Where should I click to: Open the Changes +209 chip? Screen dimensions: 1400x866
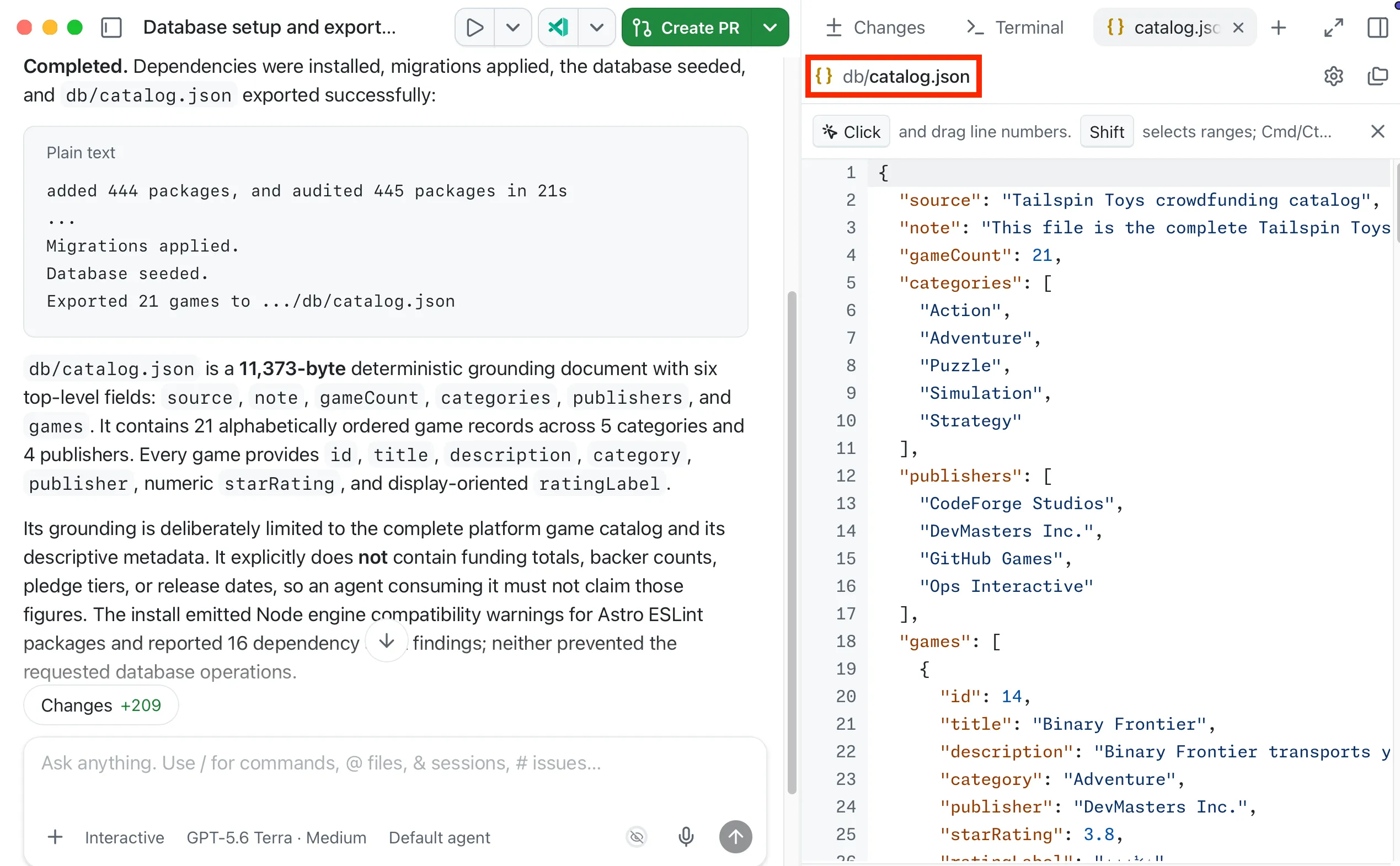coord(101,705)
